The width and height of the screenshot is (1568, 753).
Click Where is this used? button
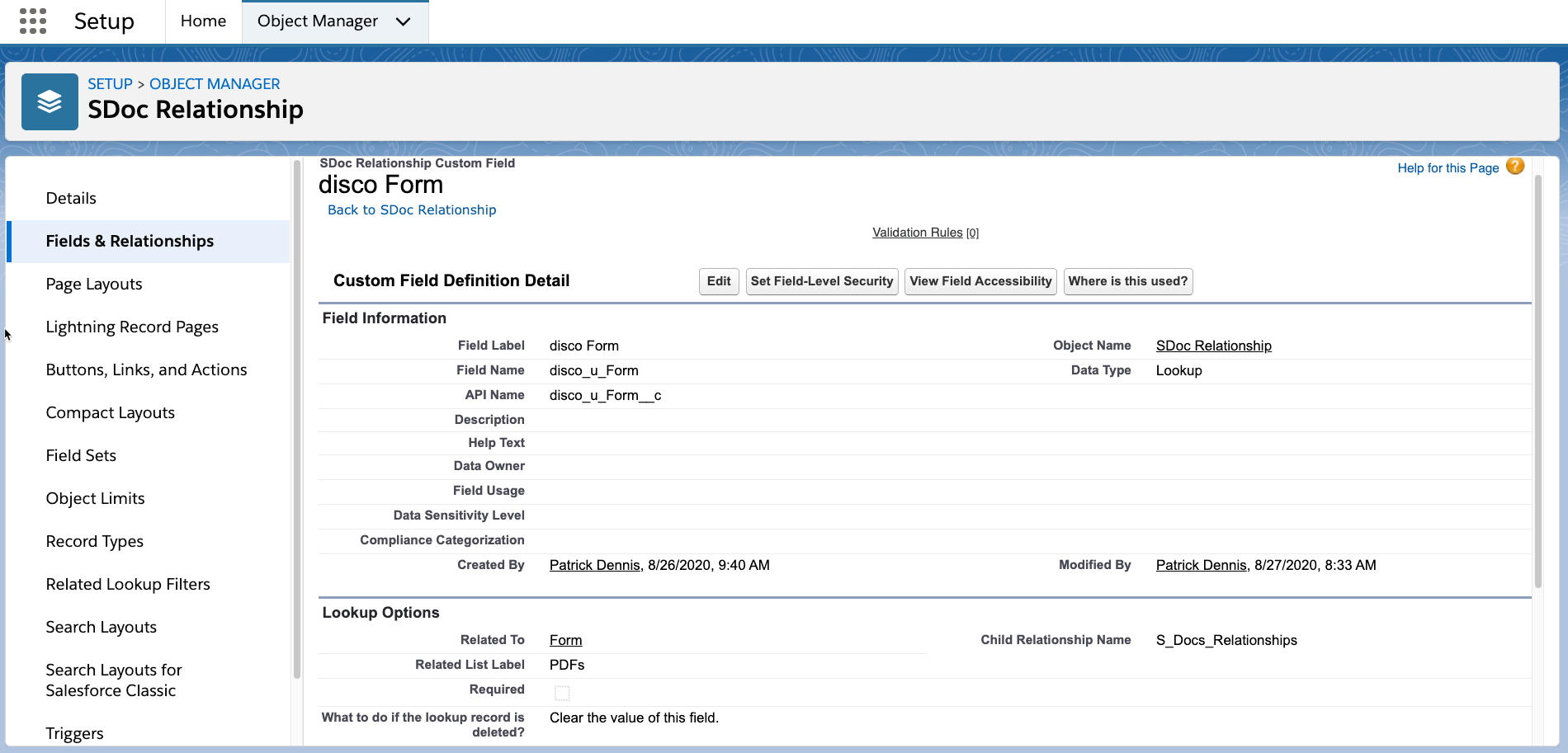coord(1128,281)
